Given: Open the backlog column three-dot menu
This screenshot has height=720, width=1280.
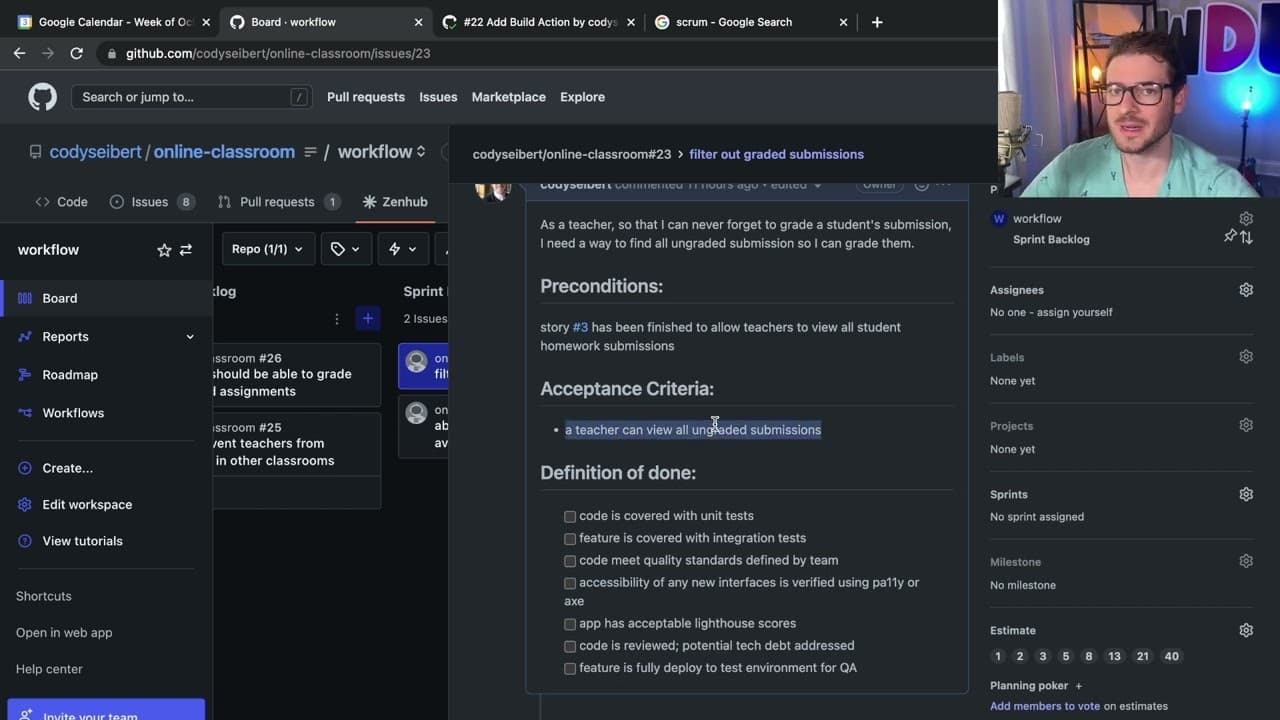Looking at the screenshot, I should click(x=337, y=318).
